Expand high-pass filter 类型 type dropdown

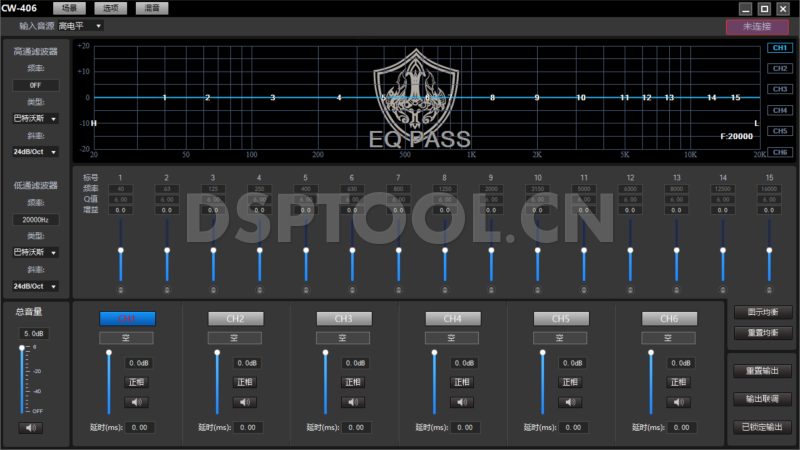click(35, 119)
